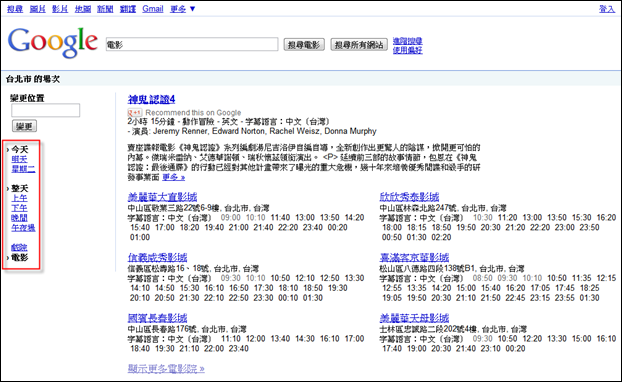
Task: Open Gmail from the top navigation
Action: 153,9
